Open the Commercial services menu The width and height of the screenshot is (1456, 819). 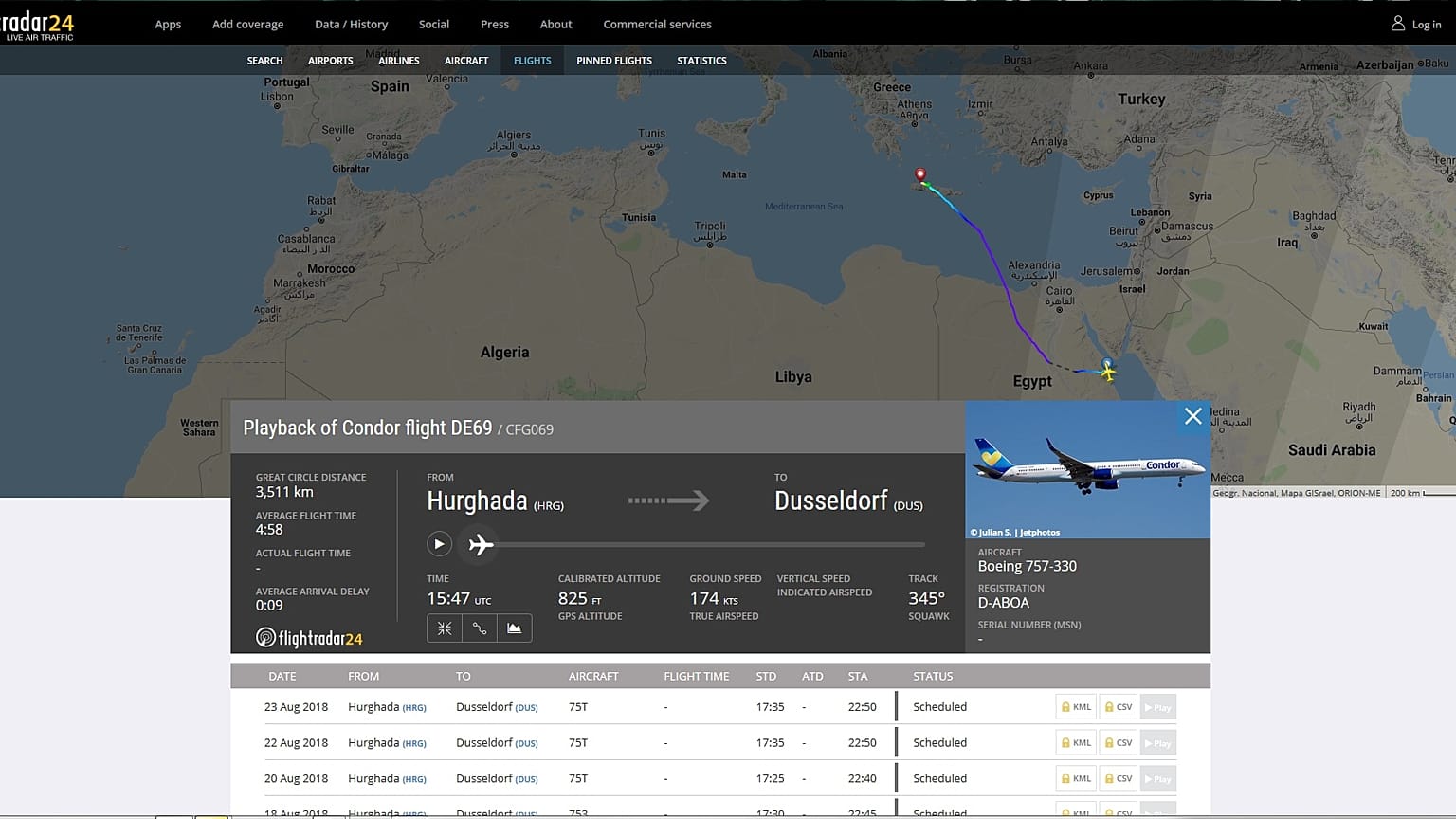point(657,25)
